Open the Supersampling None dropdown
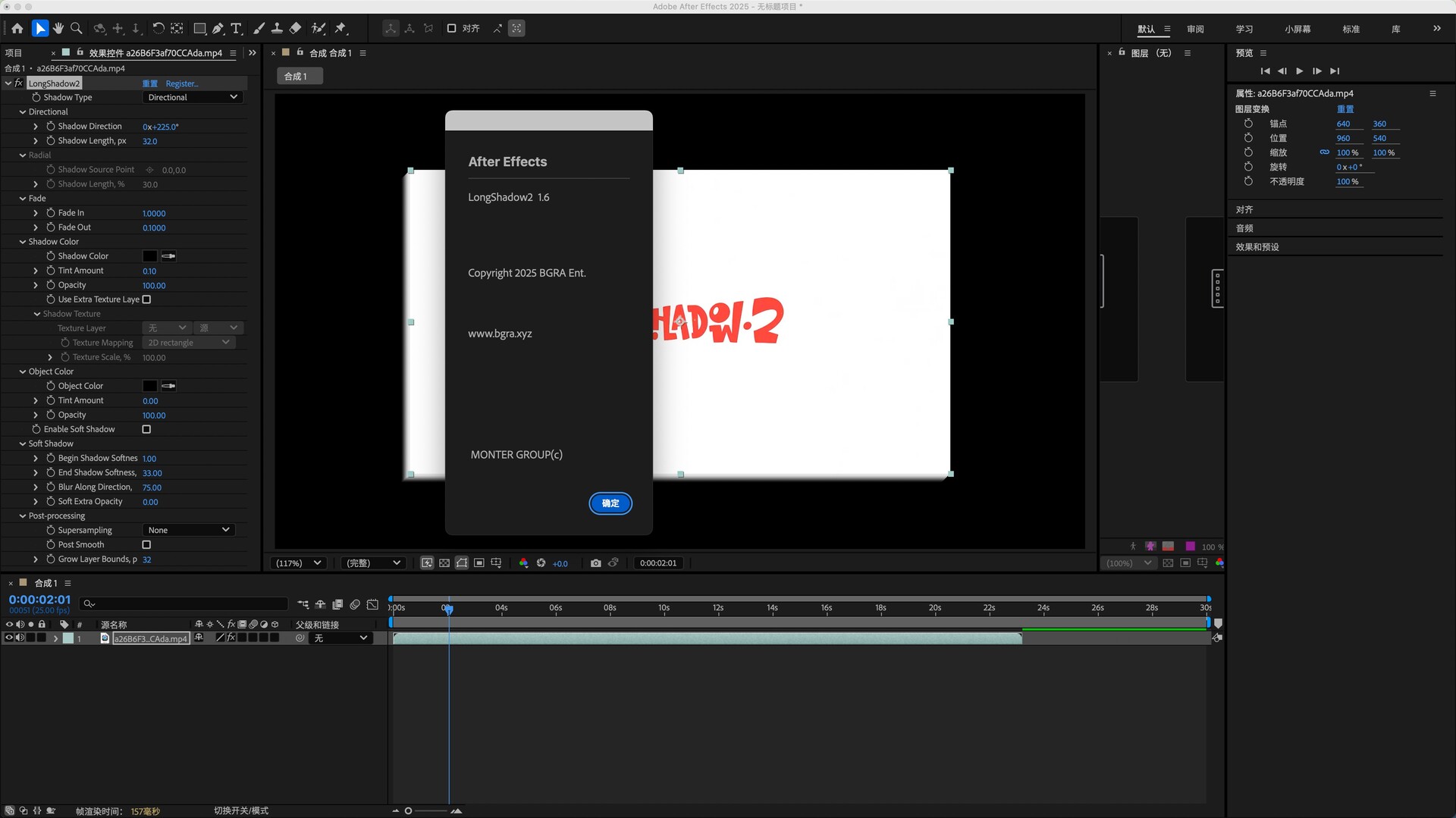Screen dimensions: 1456x818 [x=188, y=530]
